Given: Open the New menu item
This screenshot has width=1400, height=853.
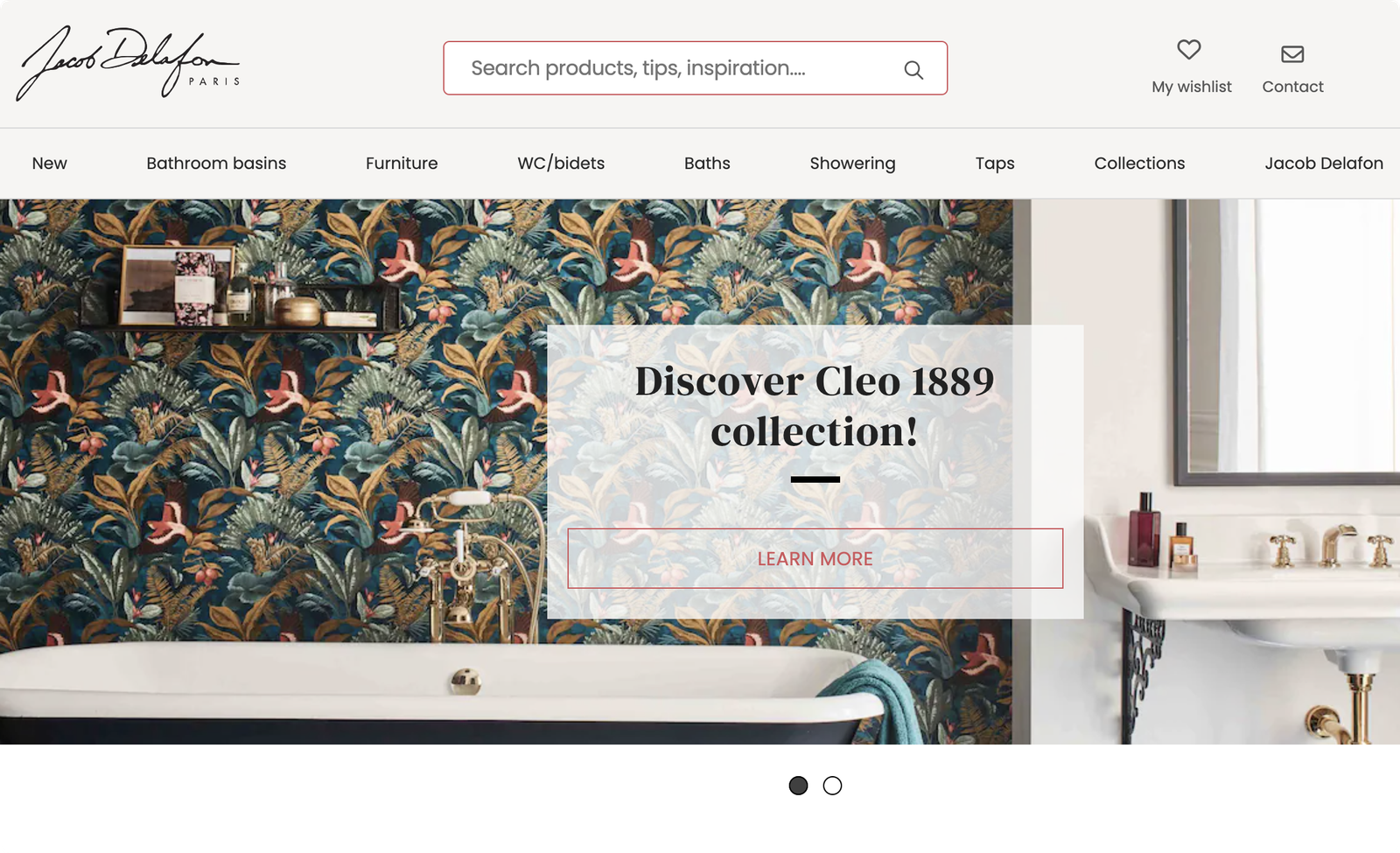Looking at the screenshot, I should 49,164.
